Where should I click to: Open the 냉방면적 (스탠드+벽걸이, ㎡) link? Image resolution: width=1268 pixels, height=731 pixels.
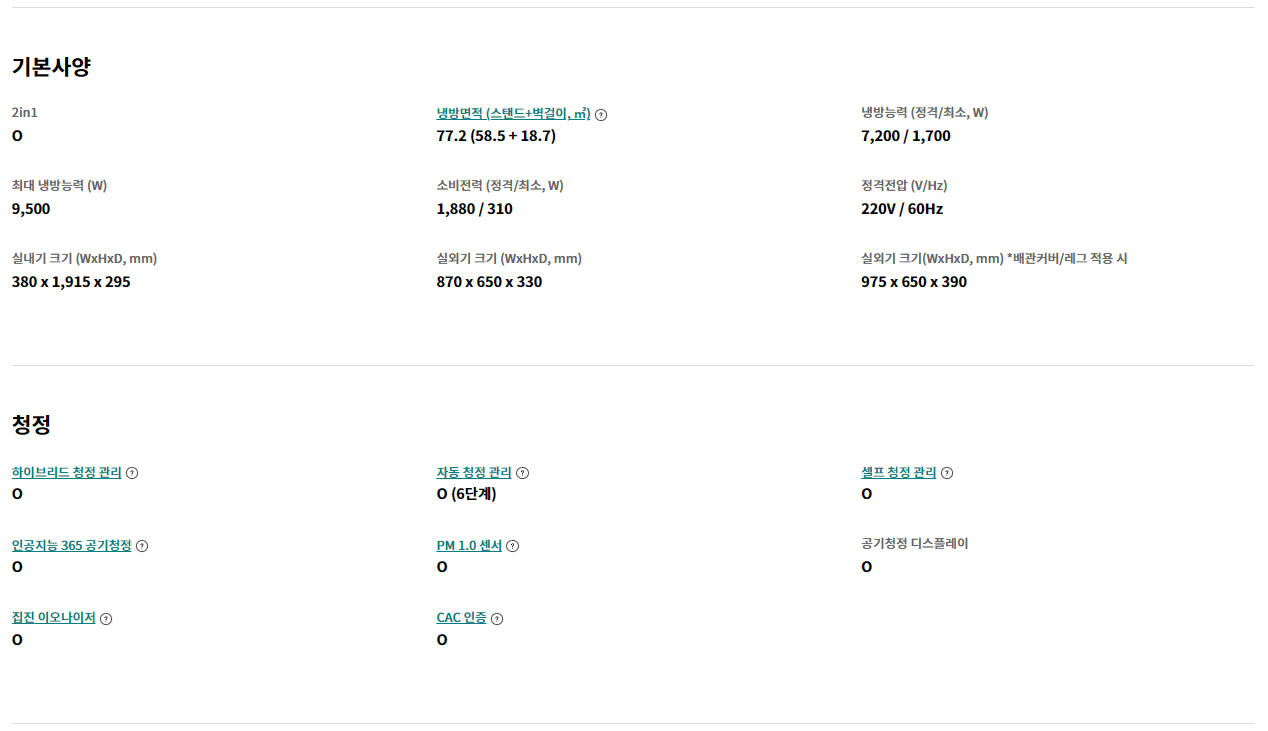[x=513, y=113]
